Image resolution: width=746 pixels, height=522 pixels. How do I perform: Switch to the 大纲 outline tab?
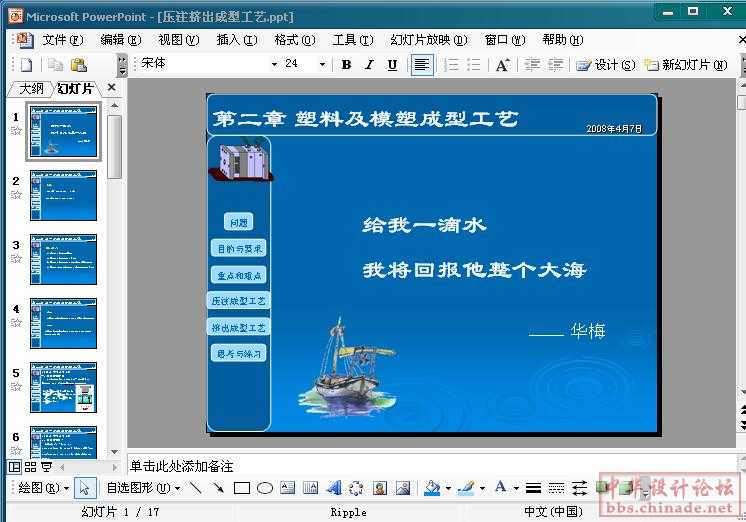pos(32,88)
